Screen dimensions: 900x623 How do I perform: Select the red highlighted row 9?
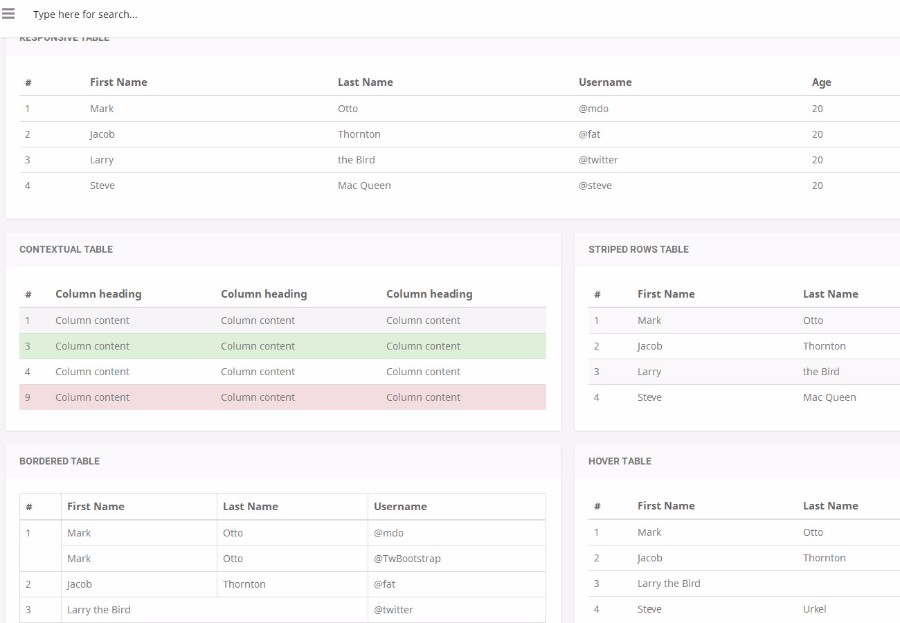[x=282, y=397]
